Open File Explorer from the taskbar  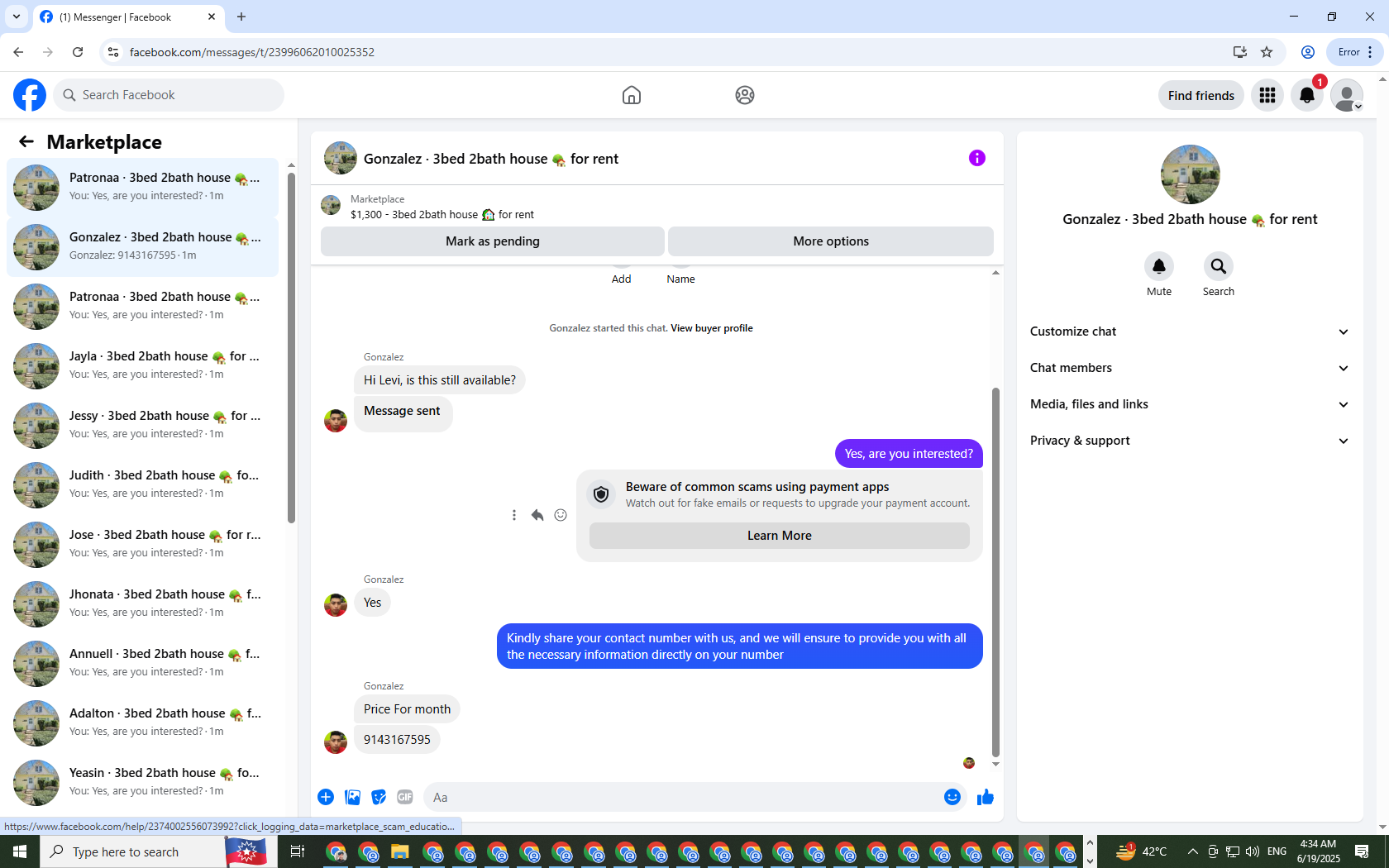tap(400, 851)
